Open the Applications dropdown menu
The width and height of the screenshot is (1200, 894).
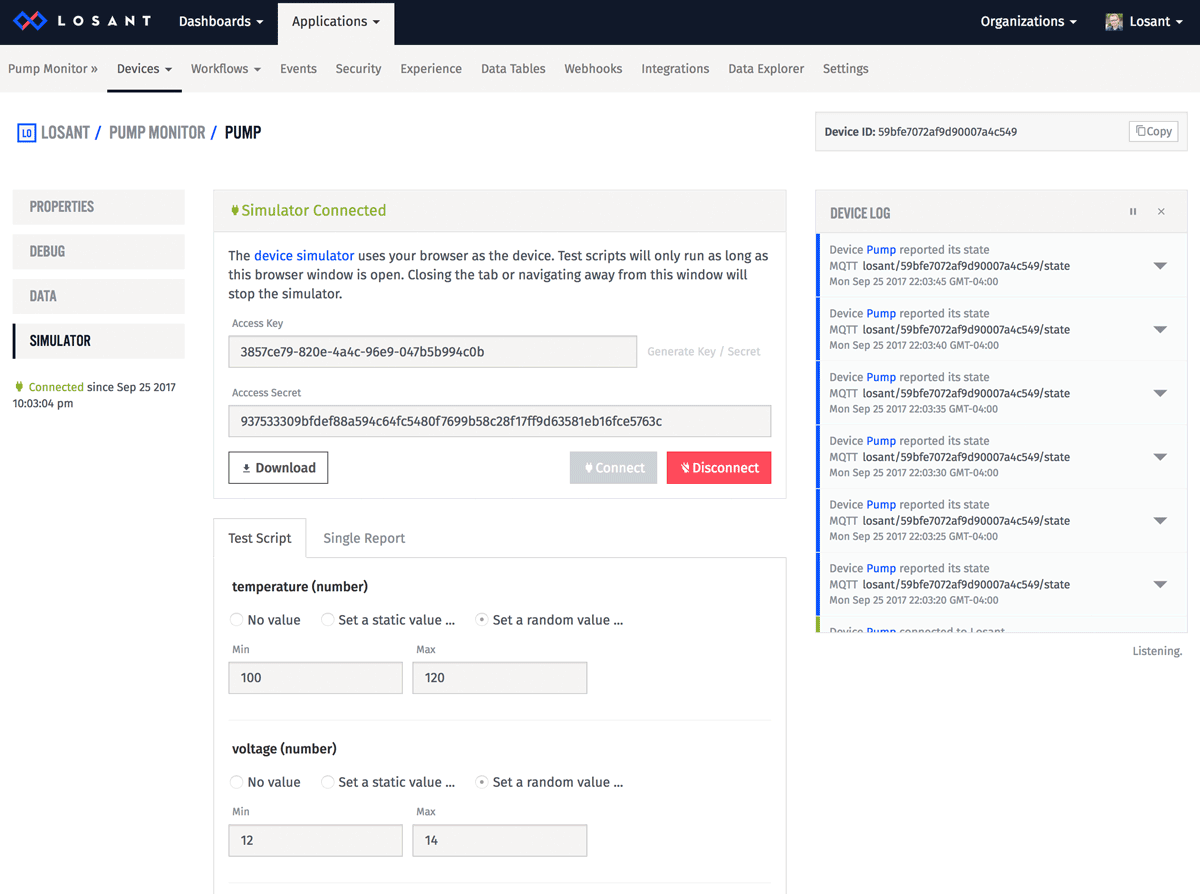[x=336, y=21]
